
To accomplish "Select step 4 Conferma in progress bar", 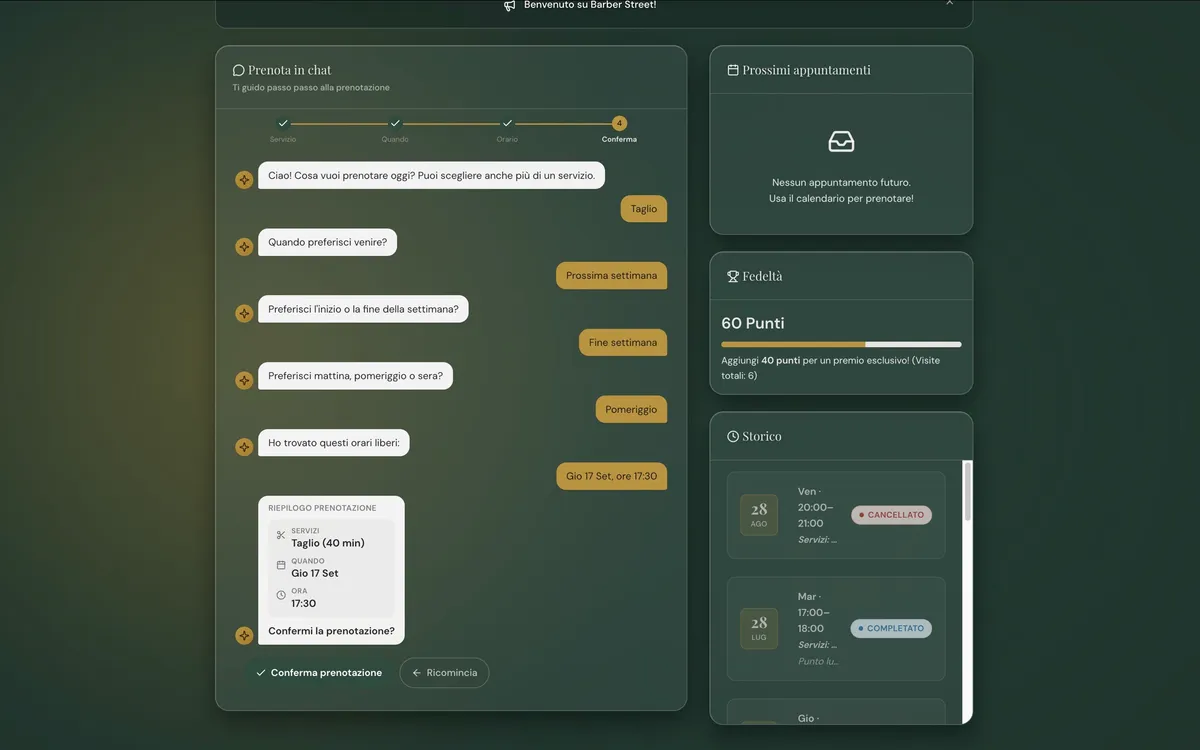I will 619,123.
